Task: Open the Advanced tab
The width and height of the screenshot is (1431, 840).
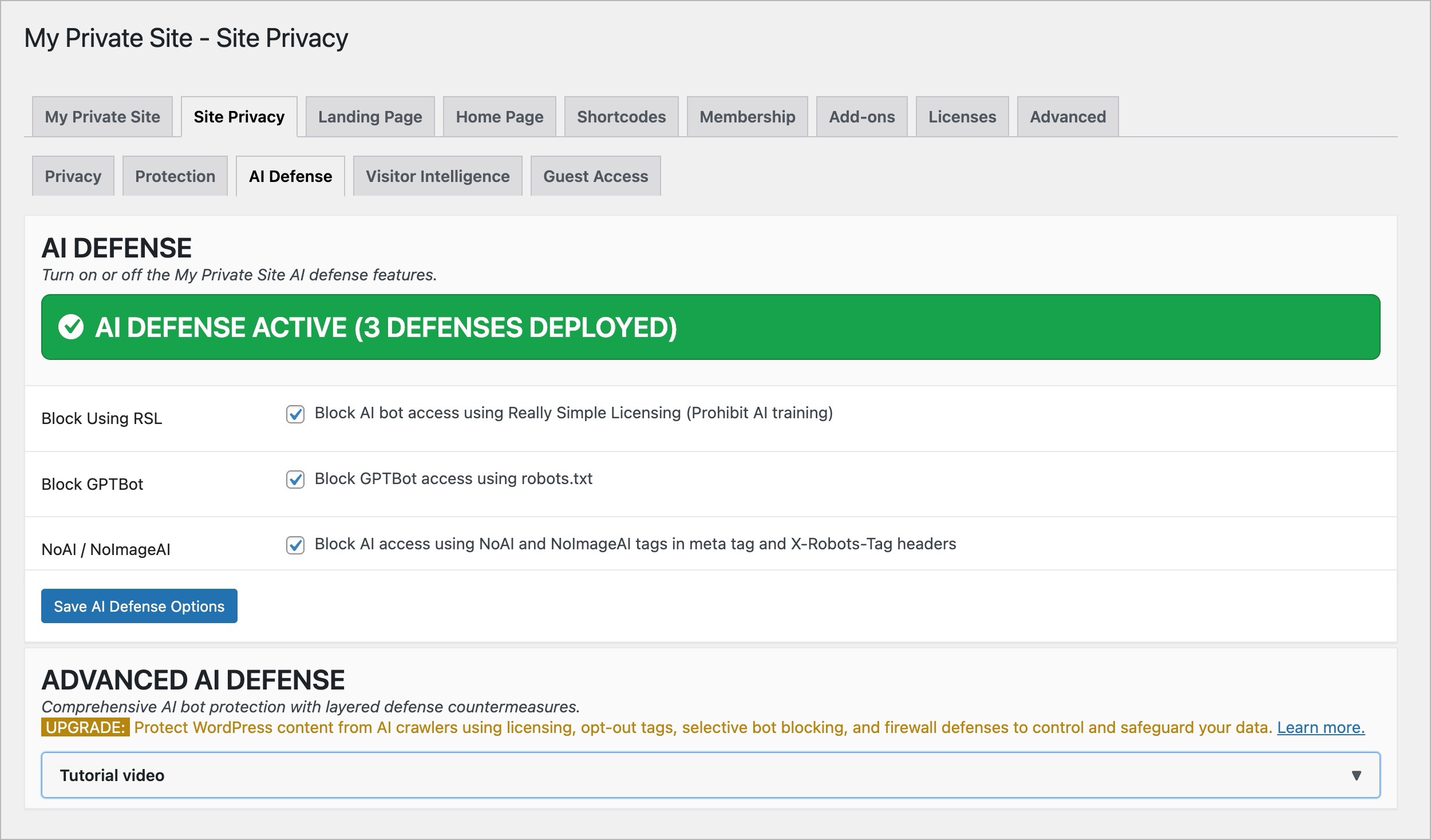Action: [1068, 117]
